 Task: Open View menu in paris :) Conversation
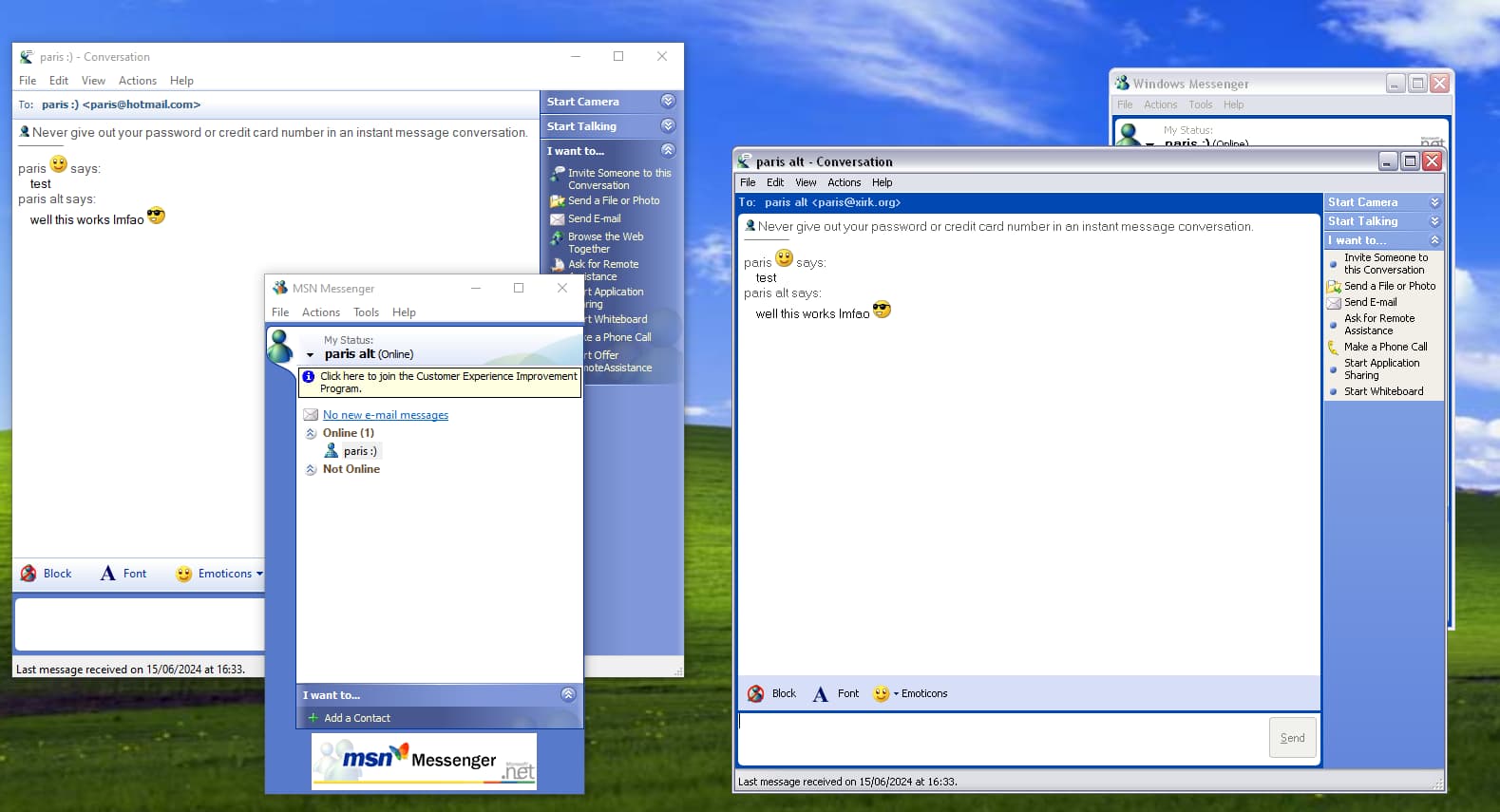[93, 81]
